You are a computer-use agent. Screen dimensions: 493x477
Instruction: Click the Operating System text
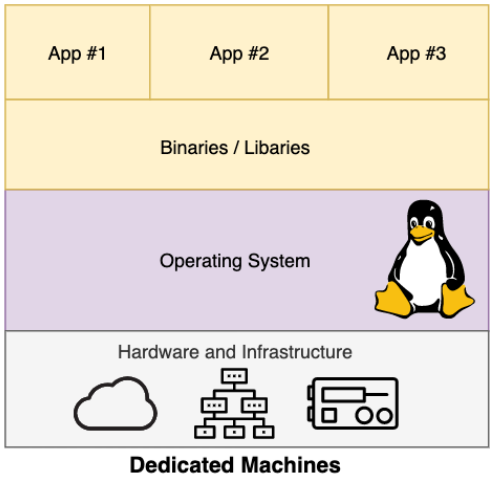(x=235, y=261)
